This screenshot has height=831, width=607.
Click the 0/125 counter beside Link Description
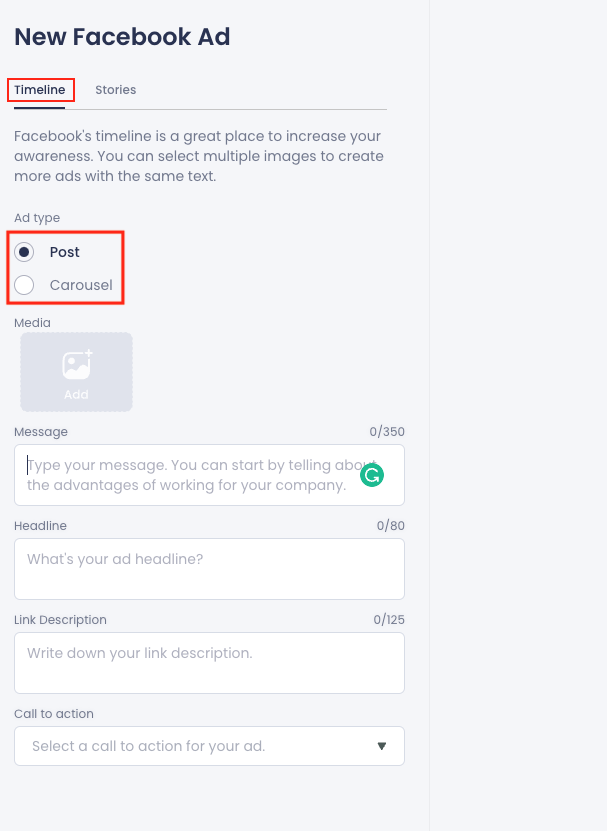point(391,619)
